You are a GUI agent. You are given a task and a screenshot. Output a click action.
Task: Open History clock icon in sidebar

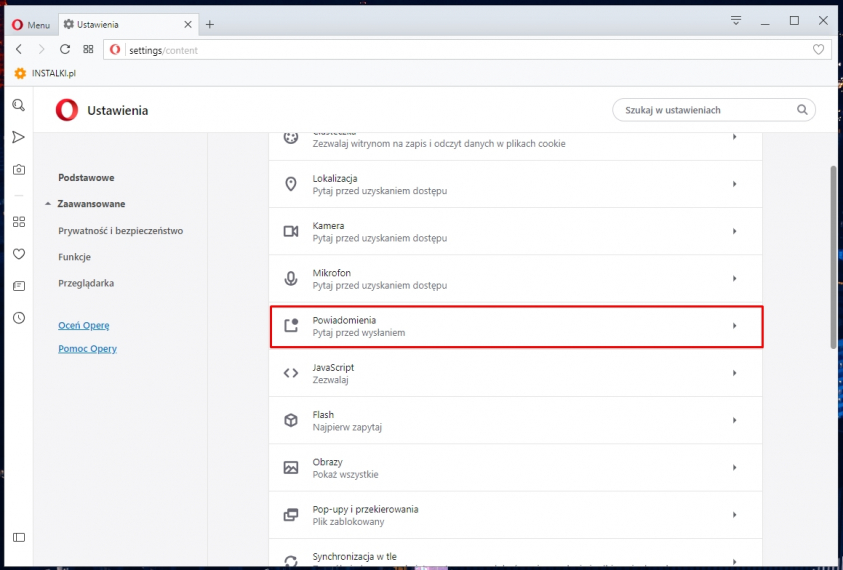point(18,318)
